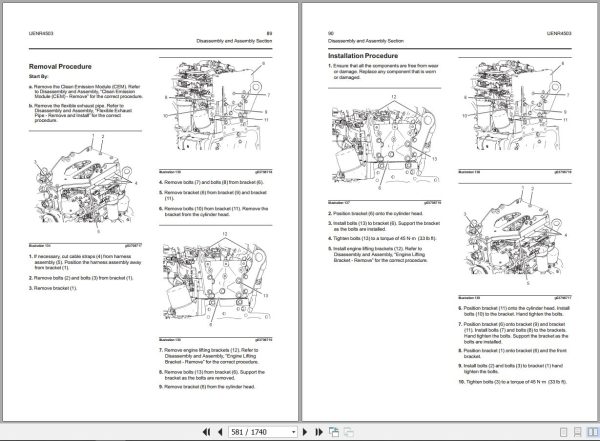Click step 10 Tighten bolts torque text
The width and height of the screenshot is (600, 441).
coord(512,382)
